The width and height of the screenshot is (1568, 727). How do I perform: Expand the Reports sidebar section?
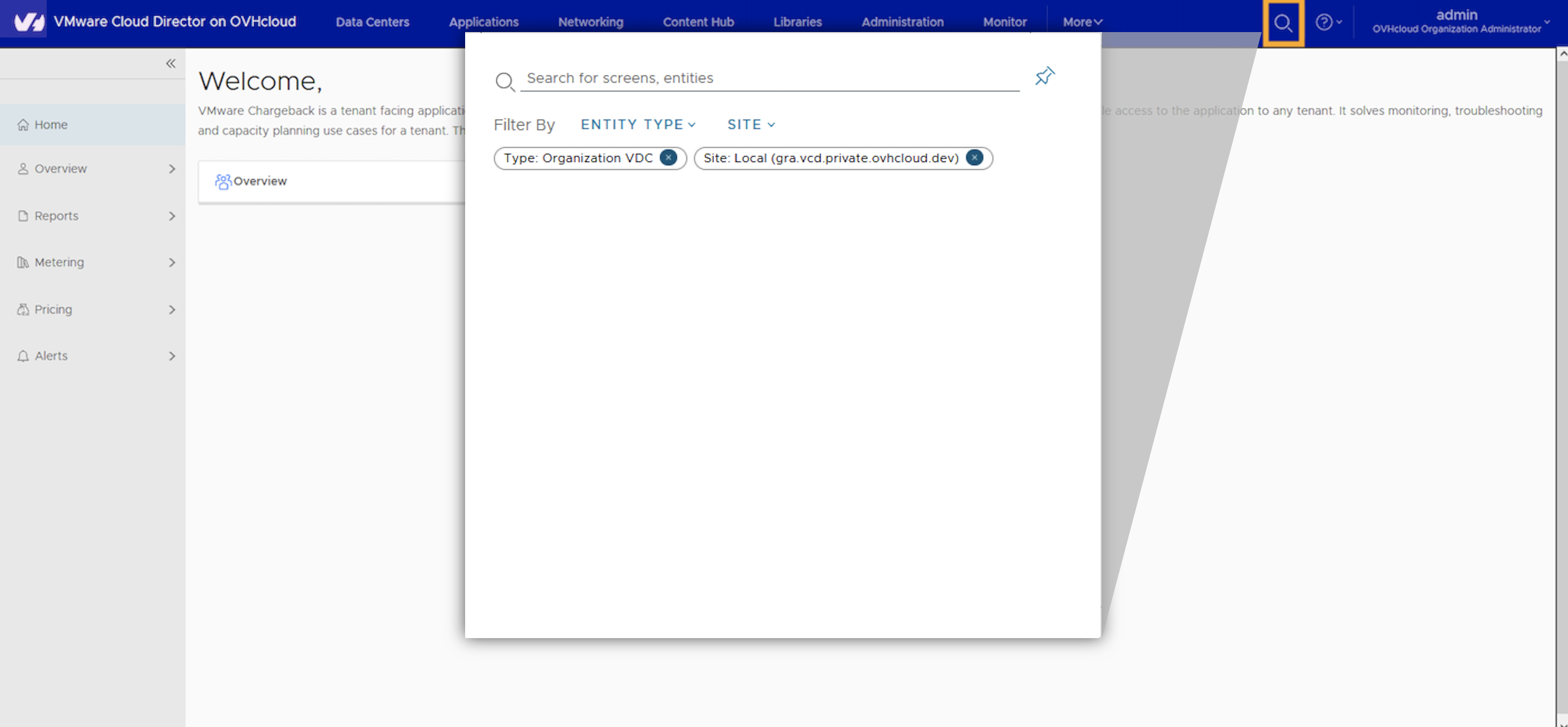pyautogui.click(x=172, y=216)
